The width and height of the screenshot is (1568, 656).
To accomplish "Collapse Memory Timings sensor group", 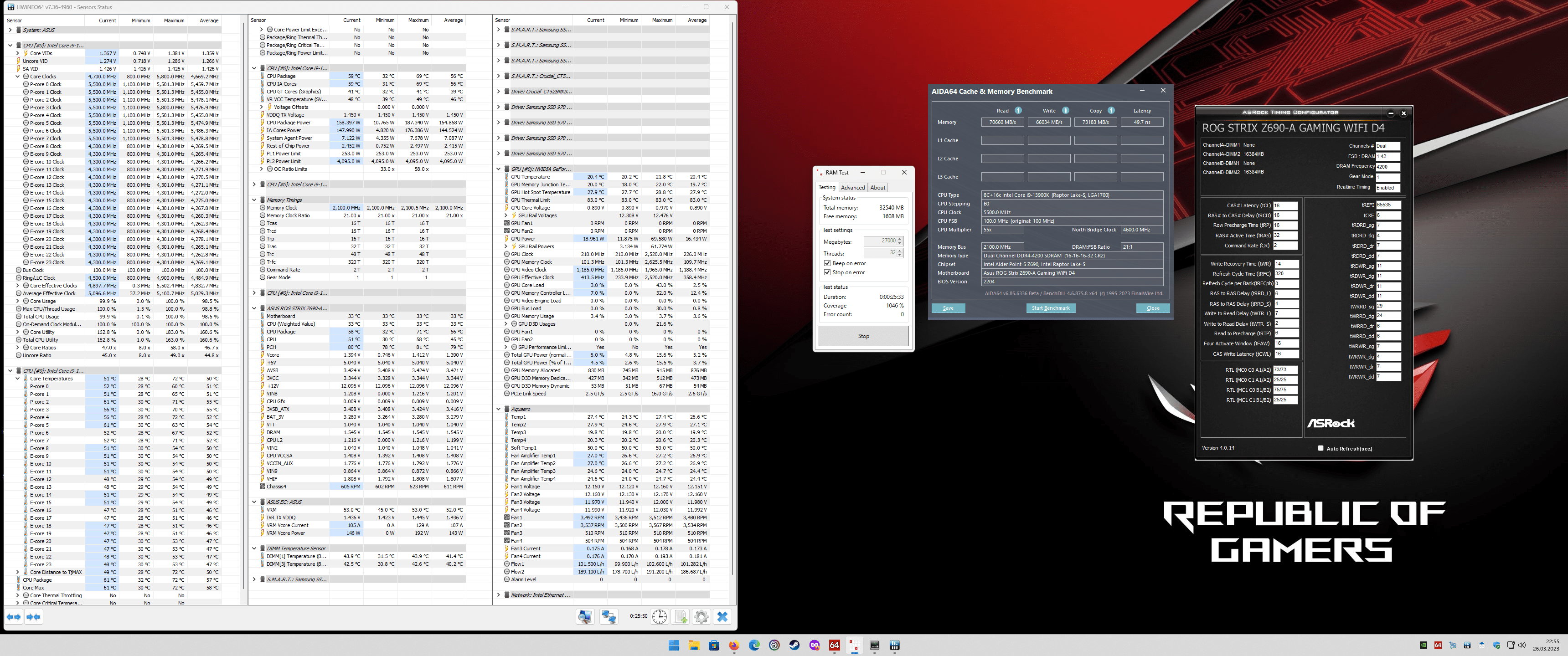I will click(x=254, y=200).
